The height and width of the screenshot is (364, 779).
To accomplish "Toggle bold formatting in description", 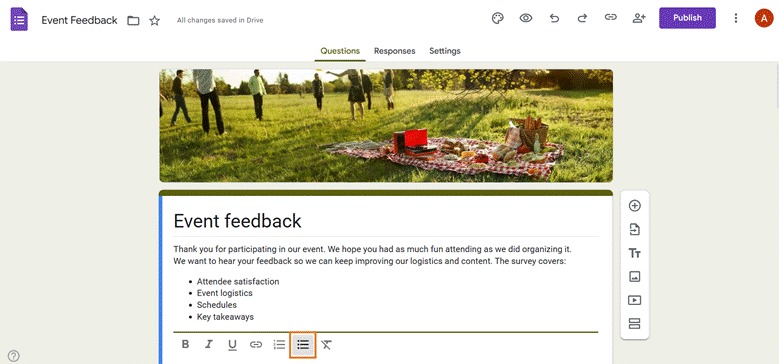I will pyautogui.click(x=185, y=344).
